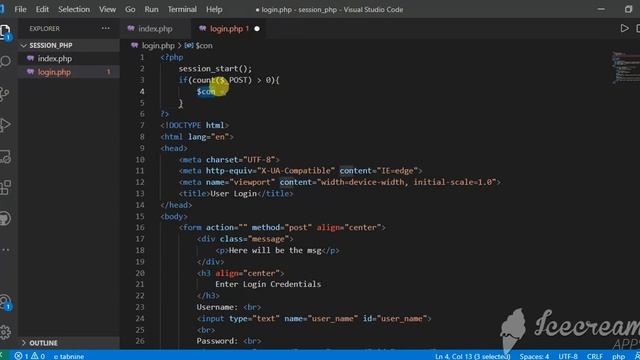This screenshot has height=360, width=640.
Task: Expand the OUTLINE section
Action: (x=69, y=342)
